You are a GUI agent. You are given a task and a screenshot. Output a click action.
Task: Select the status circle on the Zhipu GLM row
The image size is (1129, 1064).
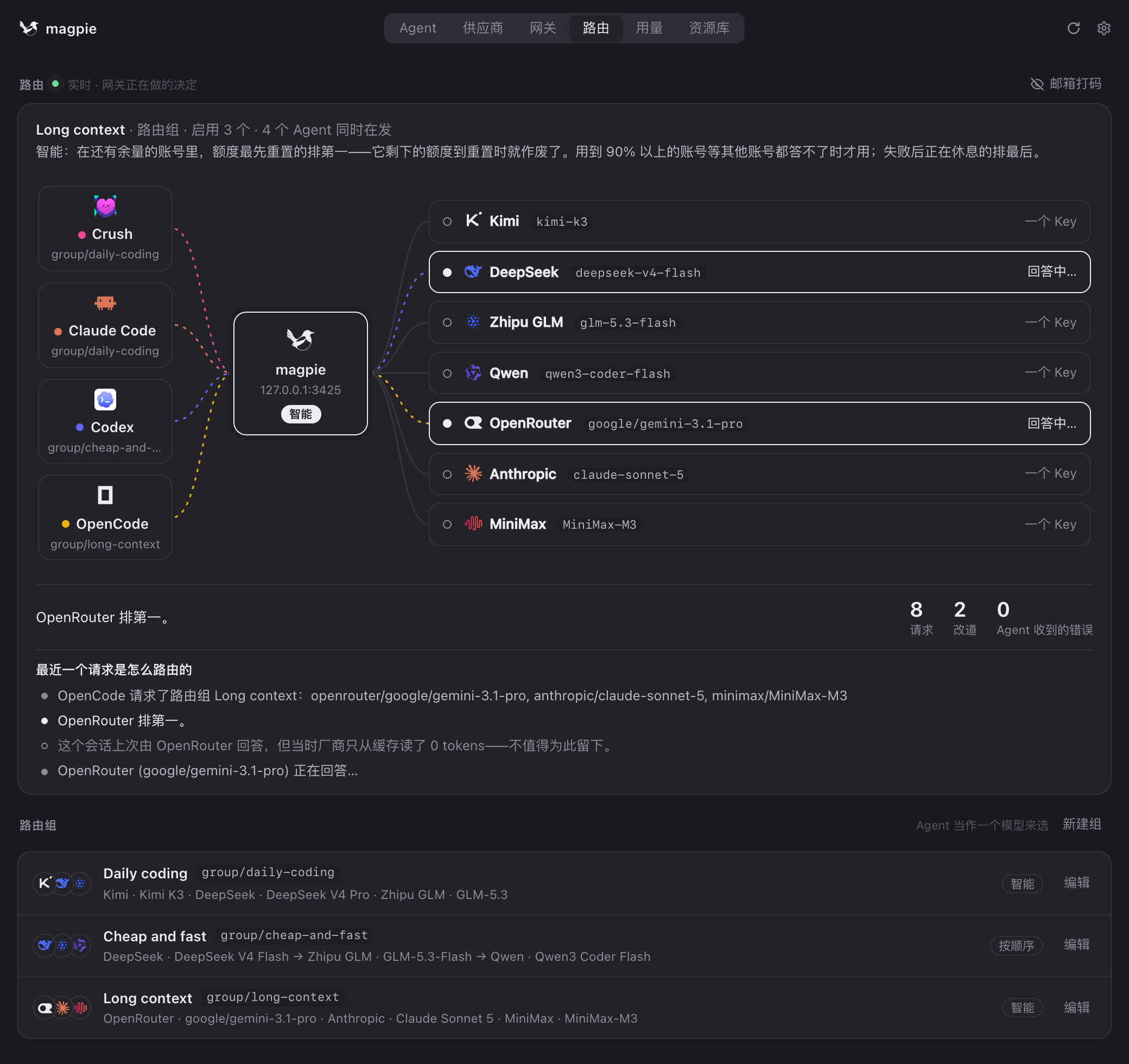tap(447, 322)
